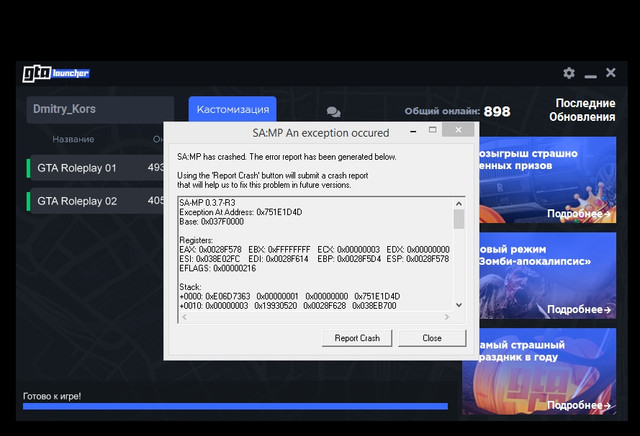Click the blue download progress bar

(x=236, y=406)
